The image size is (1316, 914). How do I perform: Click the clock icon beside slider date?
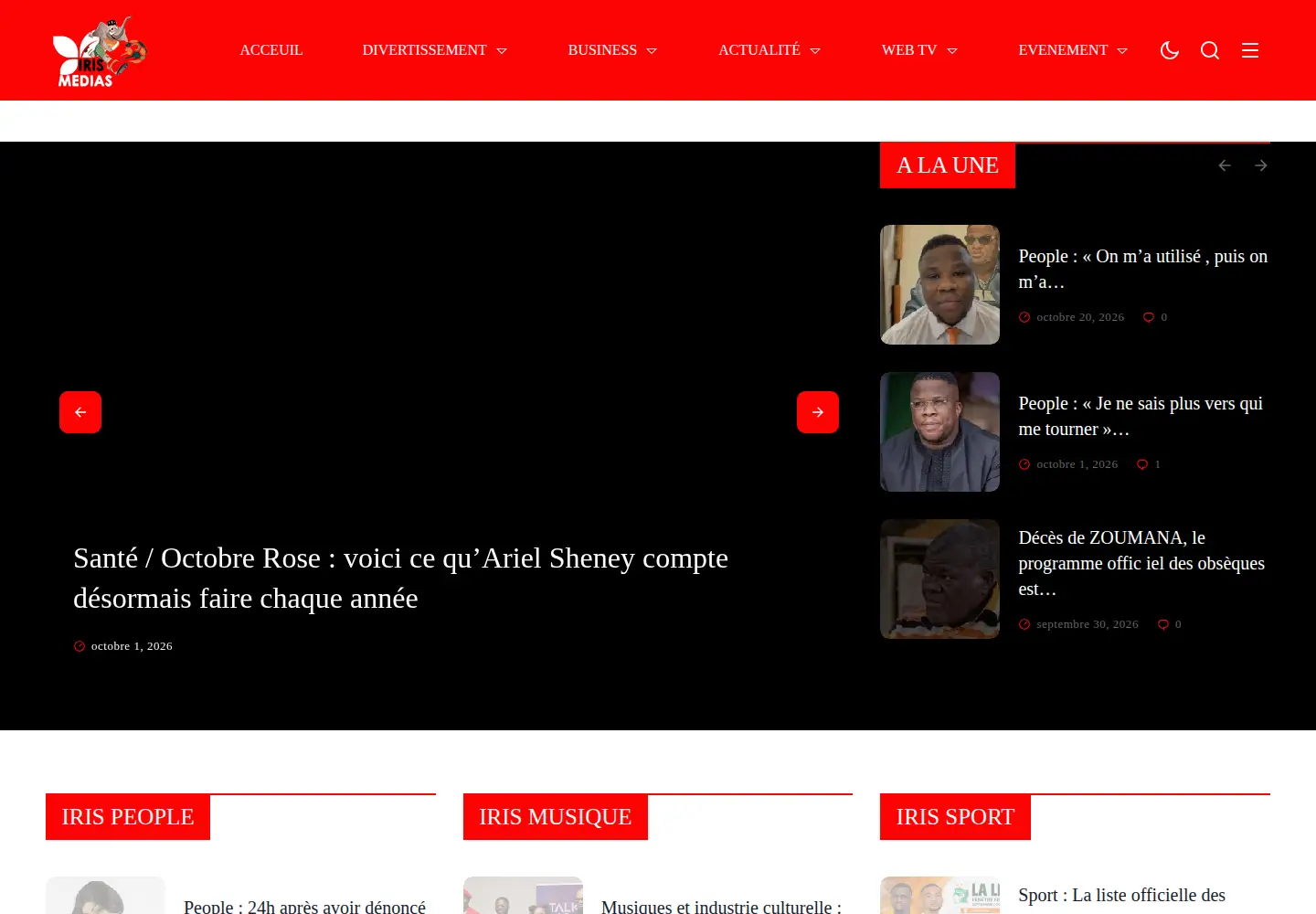80,646
